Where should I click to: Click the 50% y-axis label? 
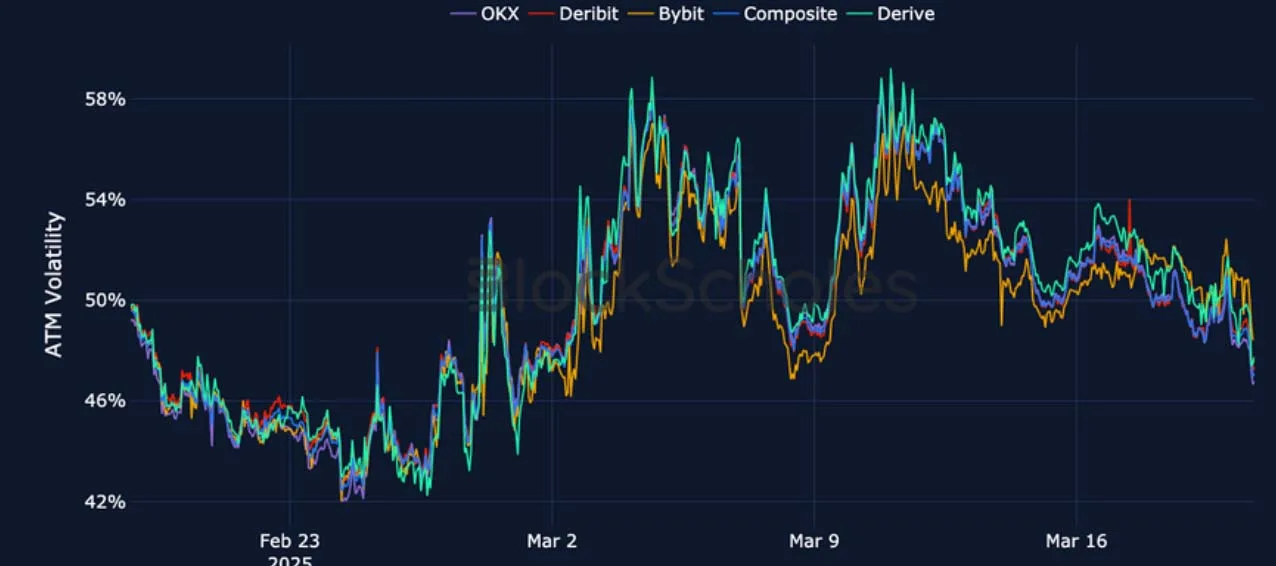click(105, 300)
